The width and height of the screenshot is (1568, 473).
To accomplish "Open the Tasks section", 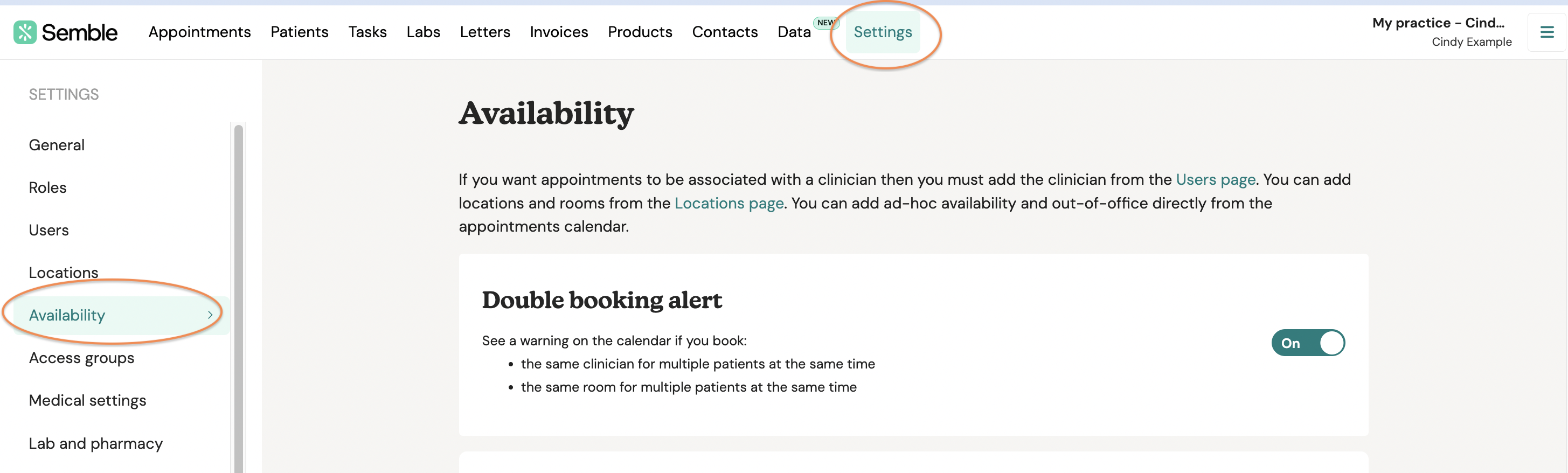I will click(x=367, y=32).
